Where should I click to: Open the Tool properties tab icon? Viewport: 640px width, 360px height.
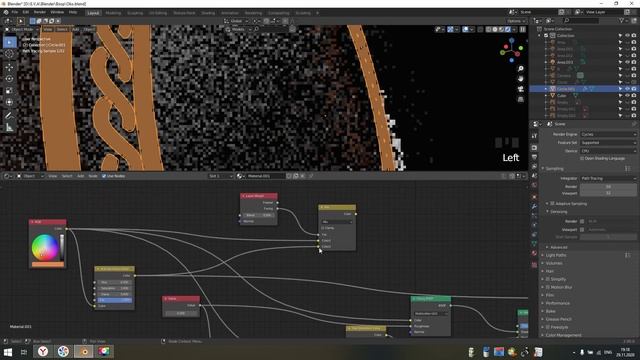[534, 136]
